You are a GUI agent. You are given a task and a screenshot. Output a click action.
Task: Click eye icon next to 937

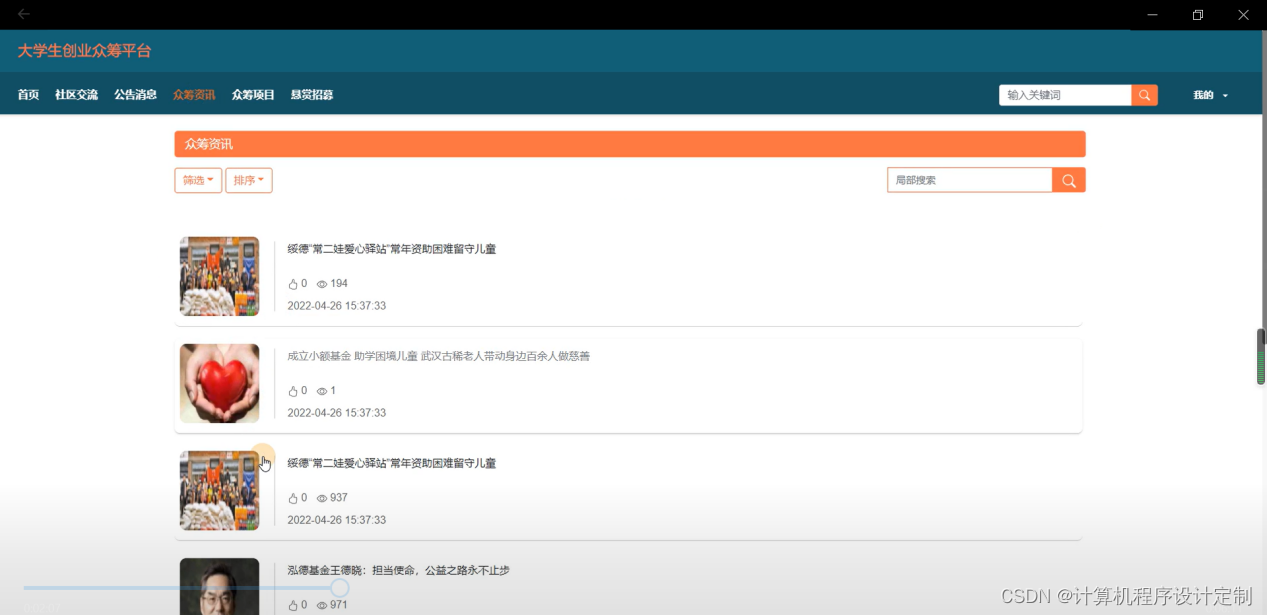[322, 498]
